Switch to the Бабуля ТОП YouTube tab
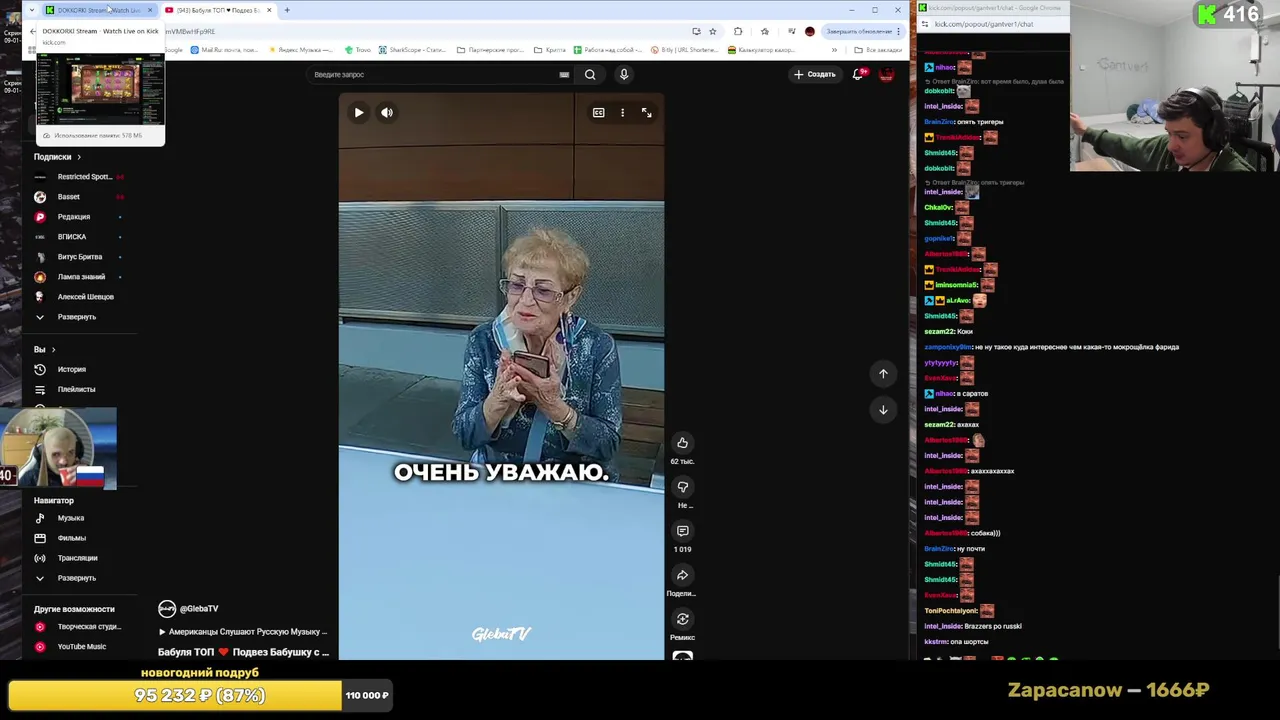Viewport: 1280px width, 720px height. [x=218, y=10]
